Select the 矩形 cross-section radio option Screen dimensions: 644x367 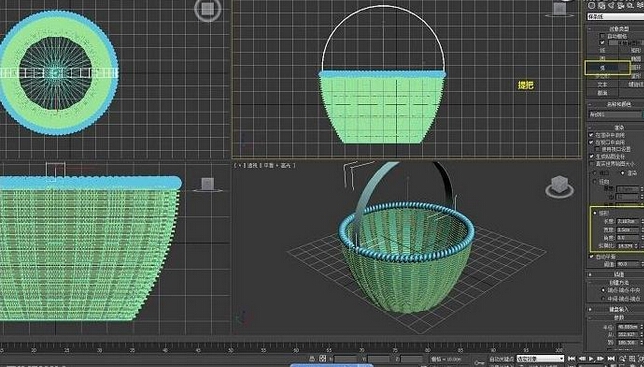(594, 213)
